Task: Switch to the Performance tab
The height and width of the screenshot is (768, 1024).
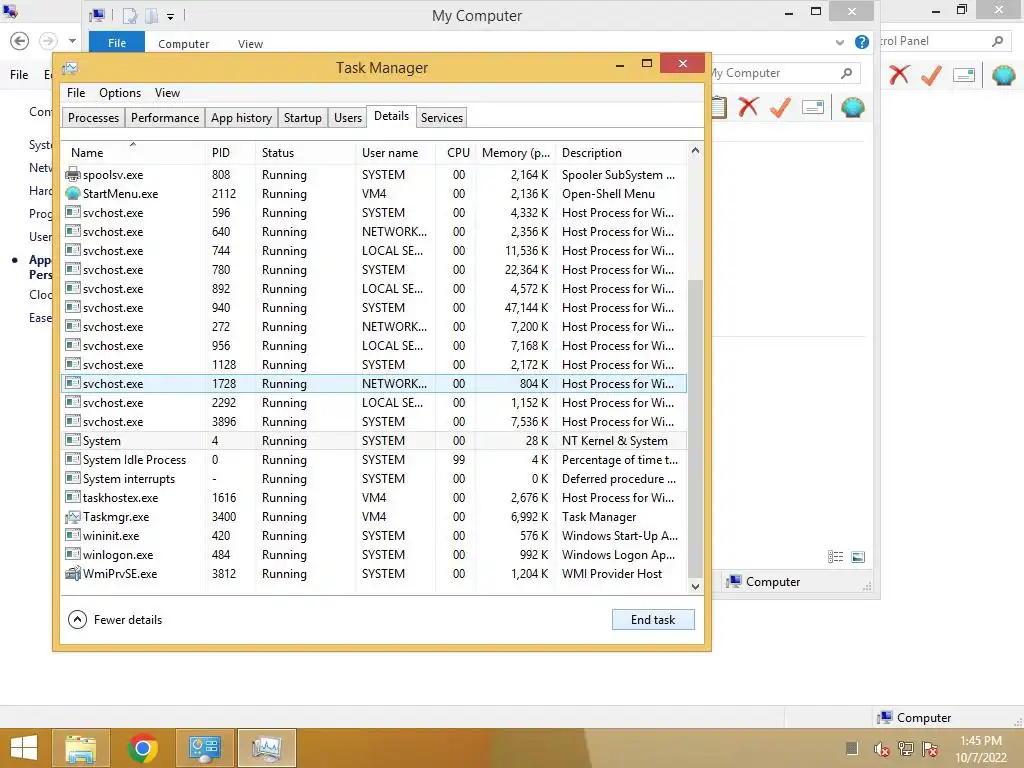Action: (165, 118)
